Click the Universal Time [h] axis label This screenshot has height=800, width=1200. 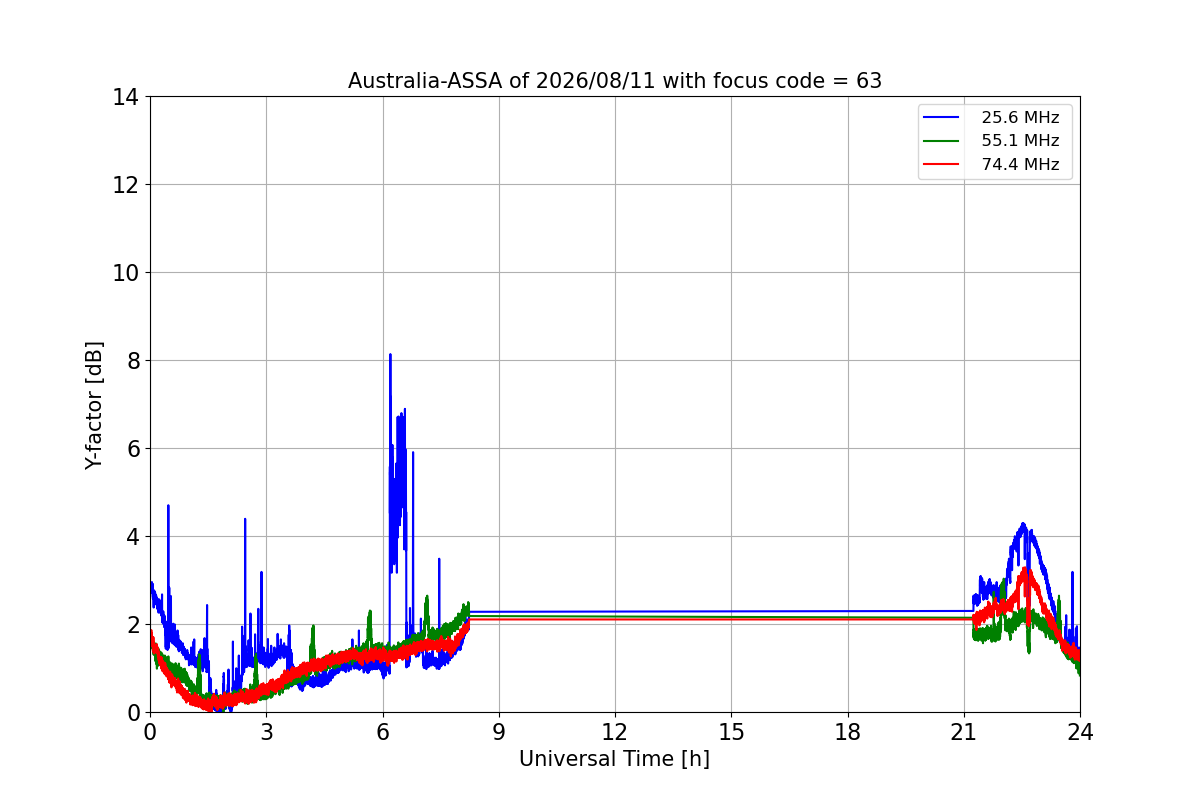[614, 759]
